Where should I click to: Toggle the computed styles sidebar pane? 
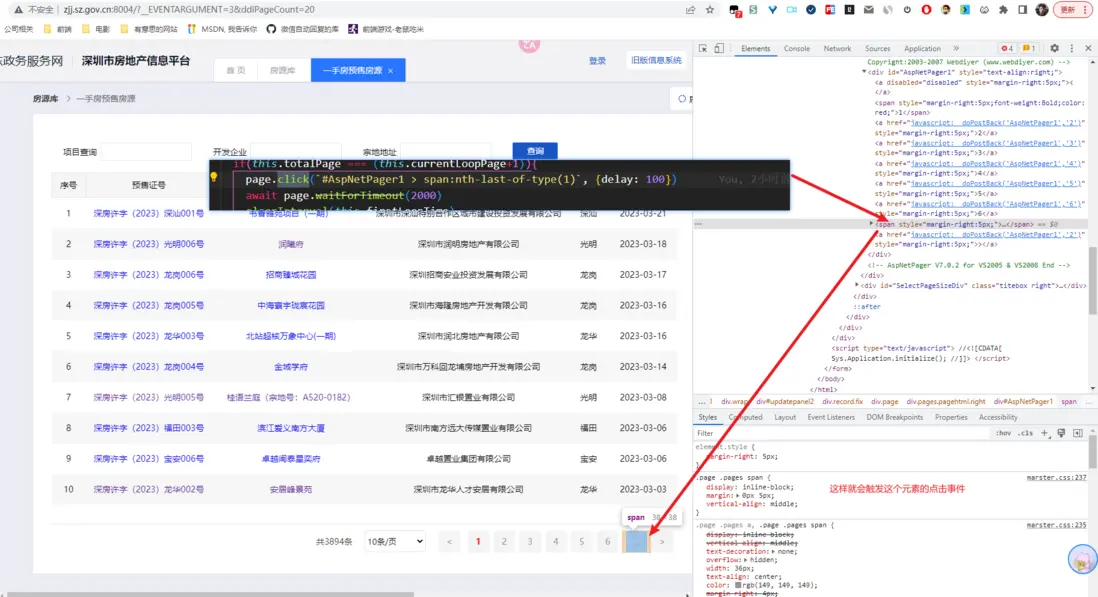pyautogui.click(x=1078, y=433)
